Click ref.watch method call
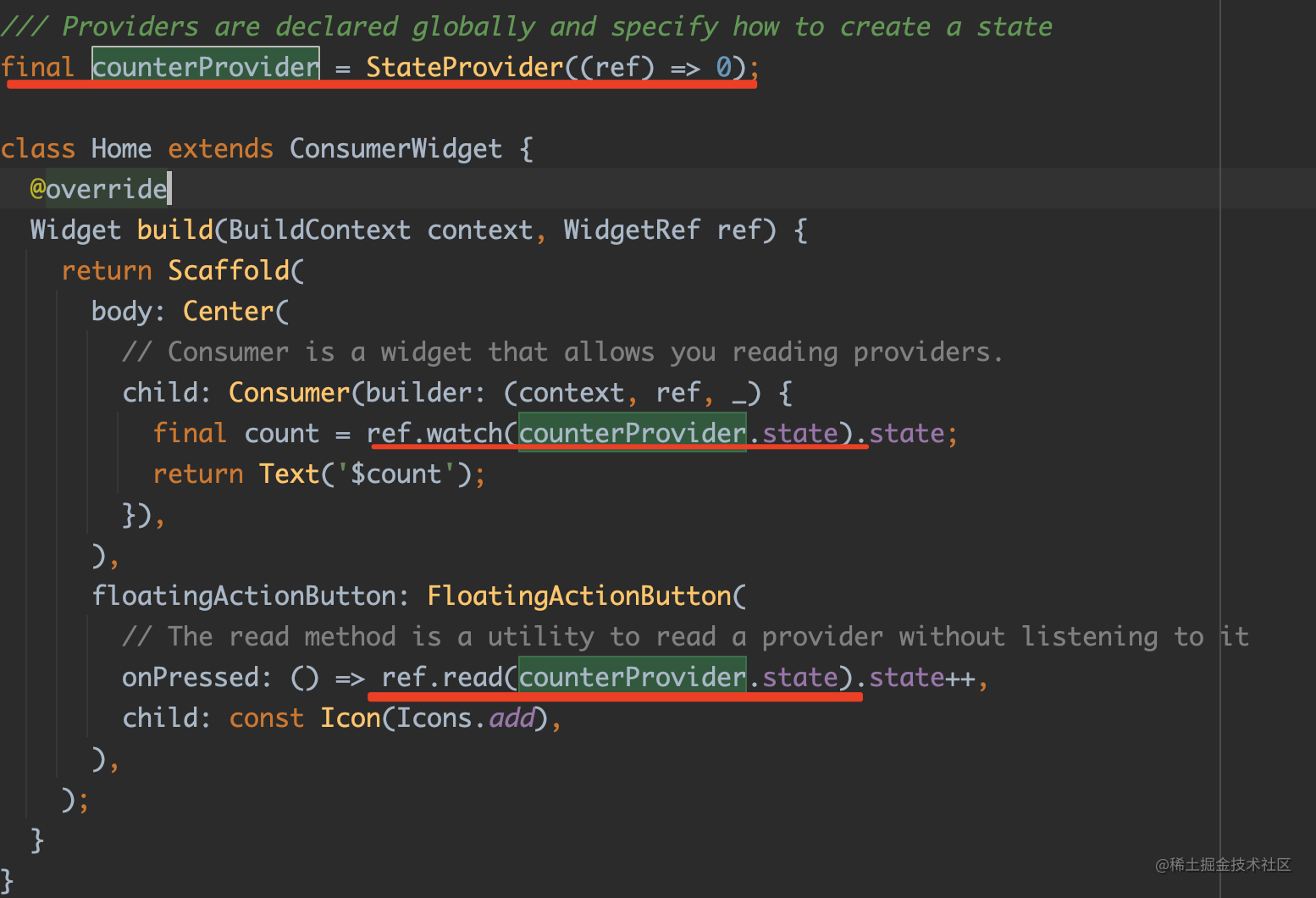 (434, 433)
